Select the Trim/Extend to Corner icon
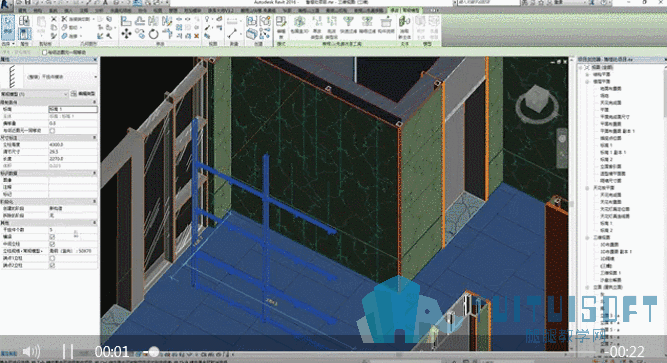667x363 pixels. click(x=167, y=34)
